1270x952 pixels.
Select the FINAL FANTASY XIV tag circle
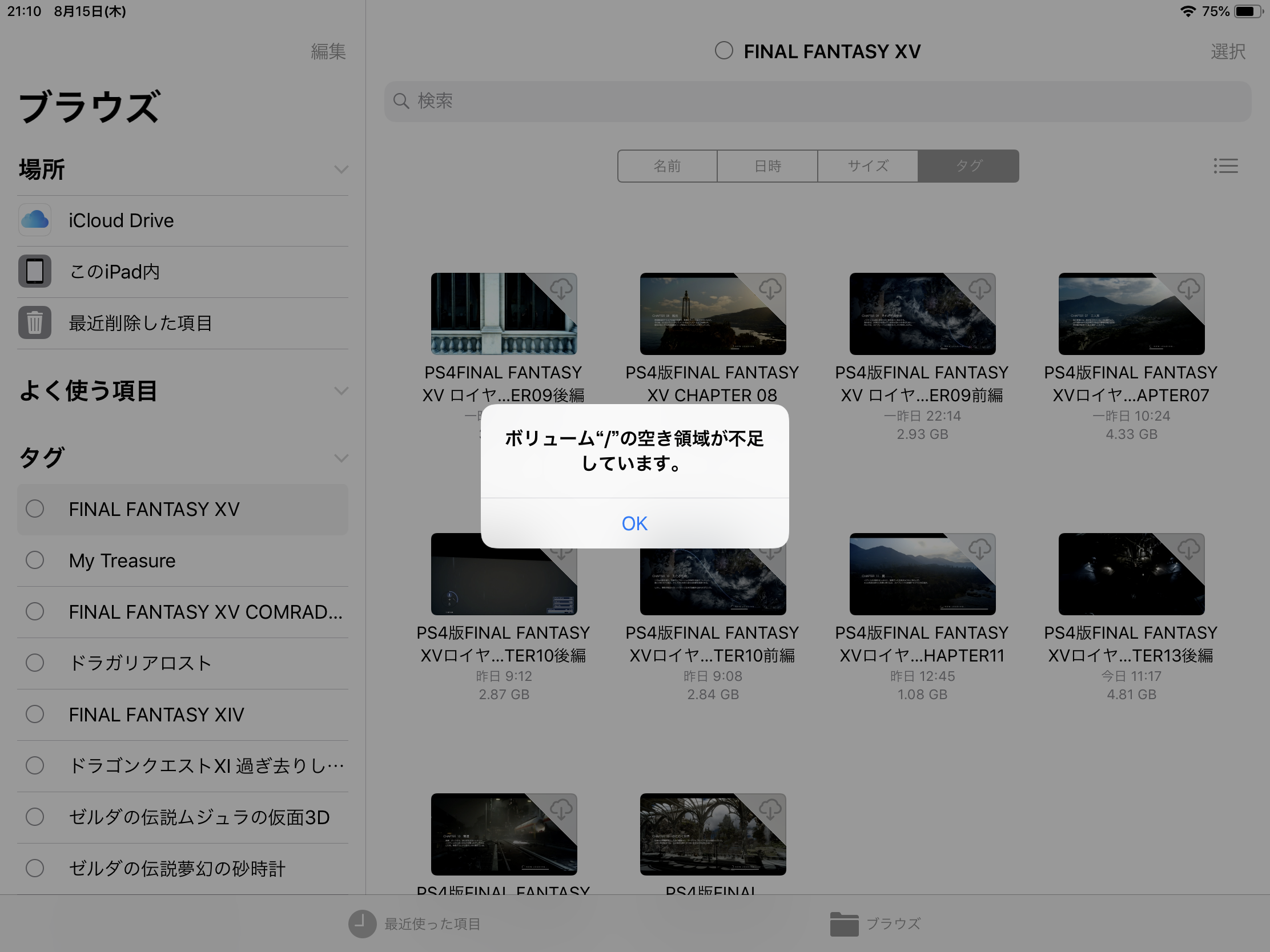(x=35, y=715)
